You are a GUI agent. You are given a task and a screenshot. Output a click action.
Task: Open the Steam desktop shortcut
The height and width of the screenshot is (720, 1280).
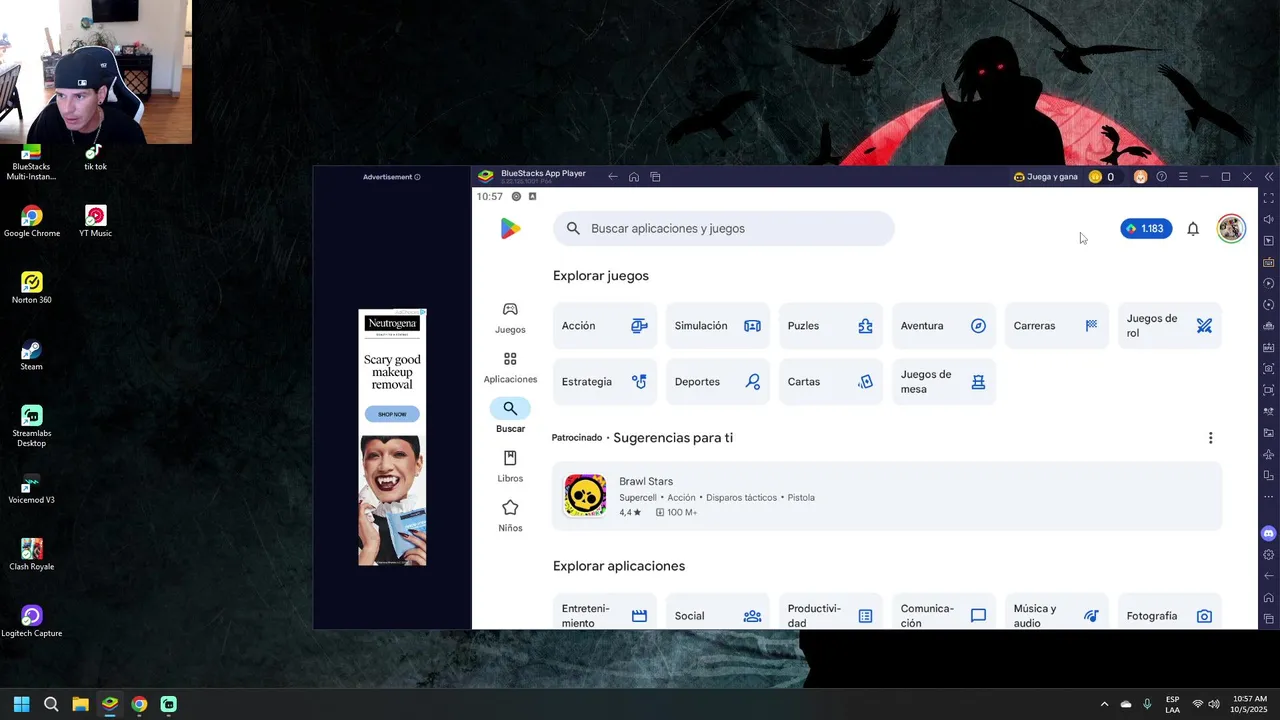click(x=31, y=355)
